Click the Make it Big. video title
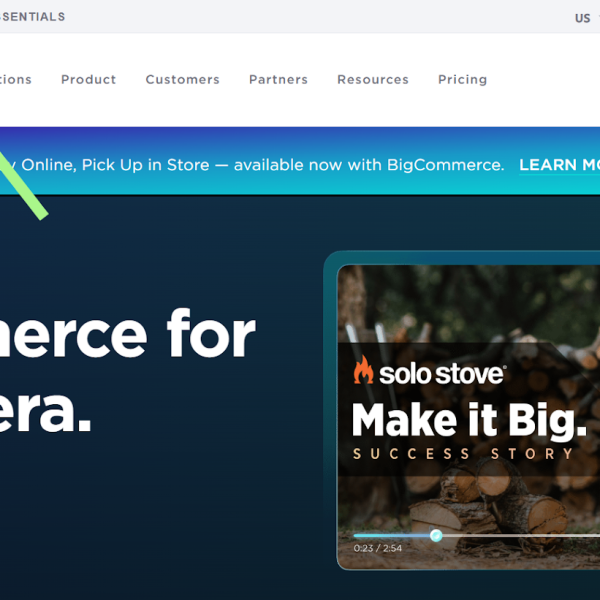 pos(469,421)
